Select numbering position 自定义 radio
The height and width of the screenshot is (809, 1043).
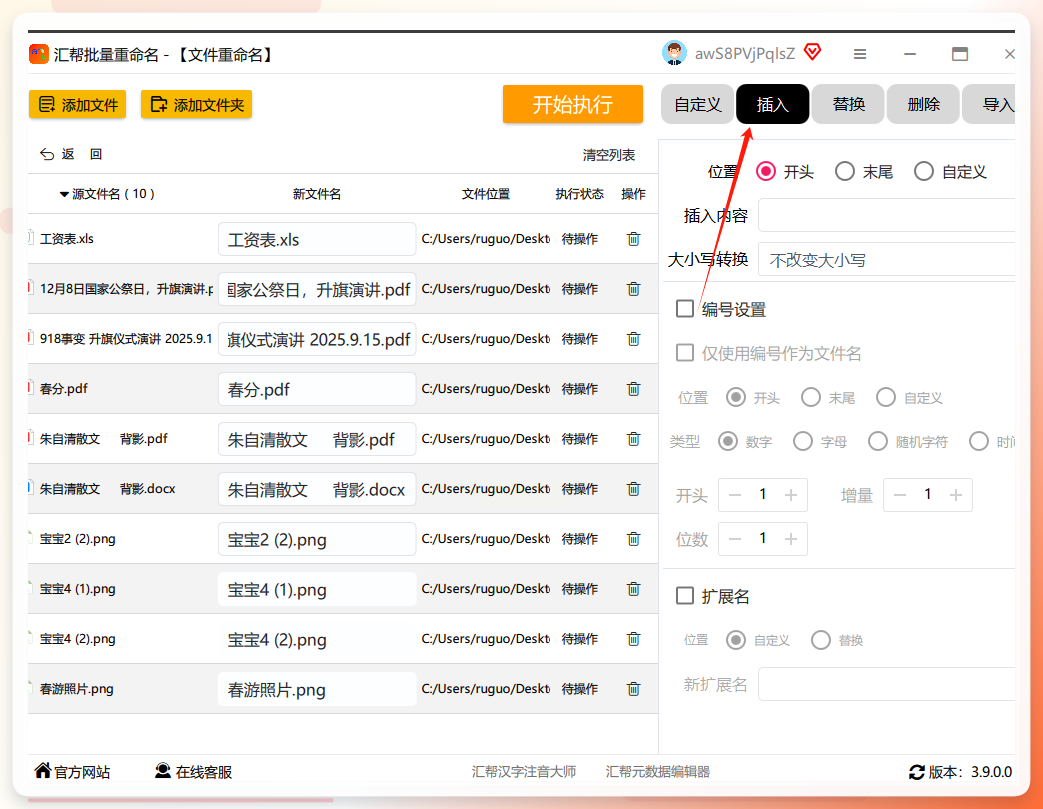(x=886, y=397)
